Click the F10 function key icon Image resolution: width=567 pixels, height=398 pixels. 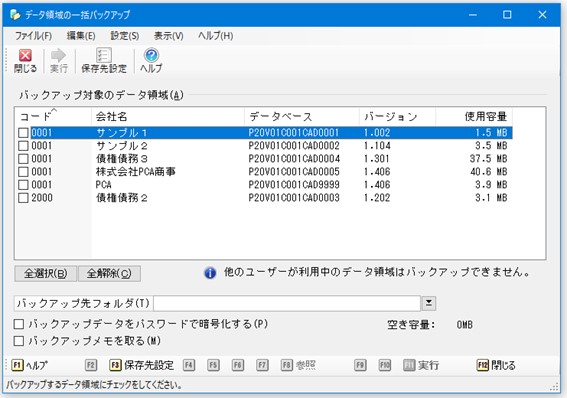[x=384, y=365]
